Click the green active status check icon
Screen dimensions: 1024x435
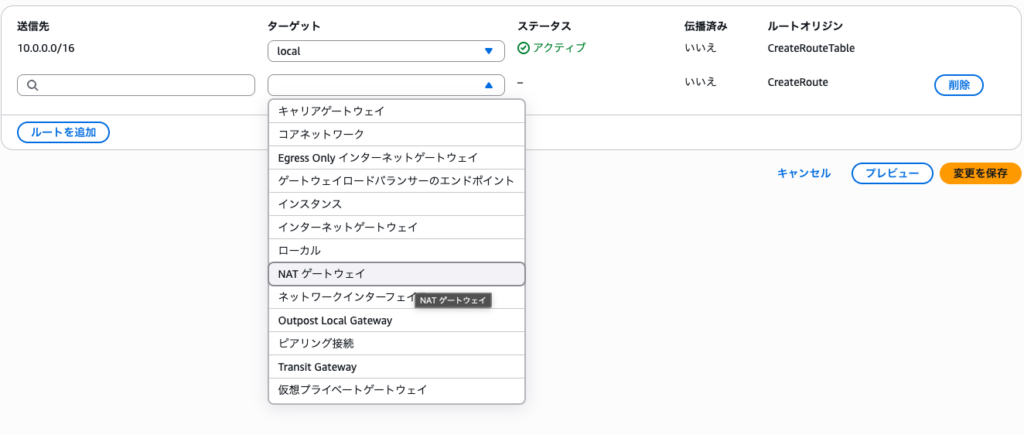[x=524, y=48]
